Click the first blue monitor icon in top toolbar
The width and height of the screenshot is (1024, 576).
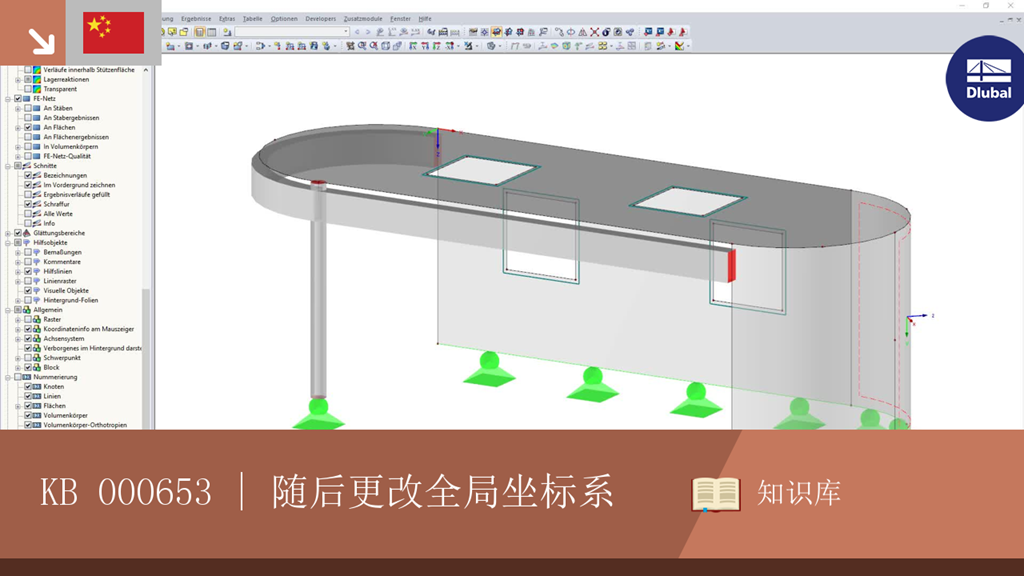pos(648,31)
